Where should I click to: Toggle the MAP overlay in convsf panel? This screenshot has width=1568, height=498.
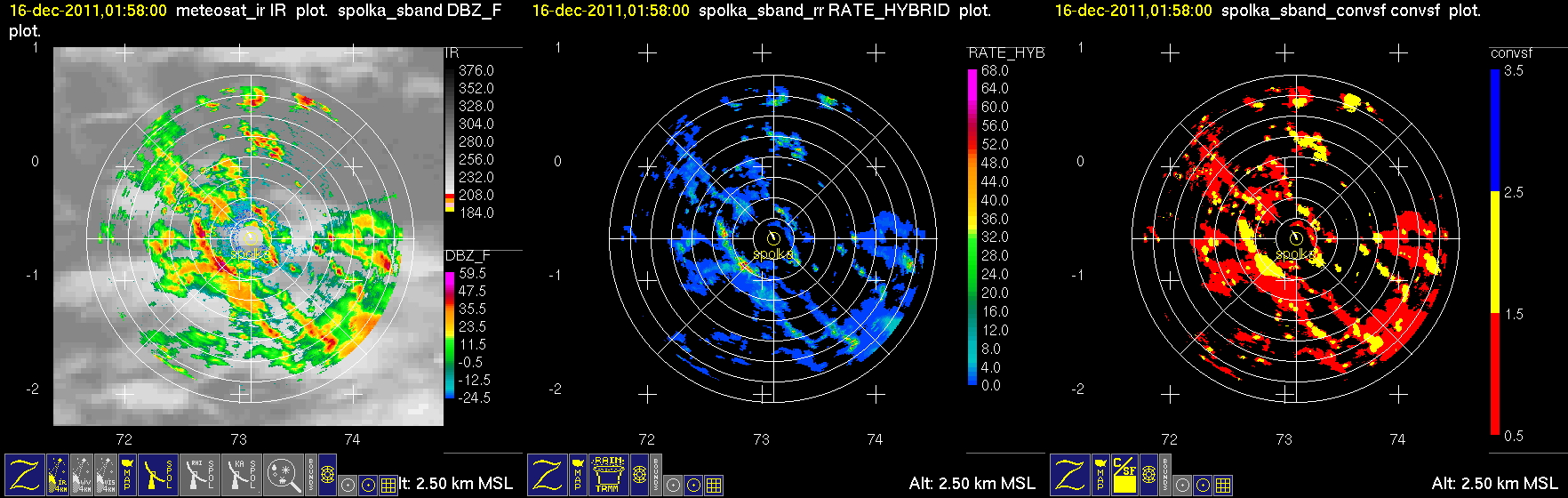(1100, 475)
